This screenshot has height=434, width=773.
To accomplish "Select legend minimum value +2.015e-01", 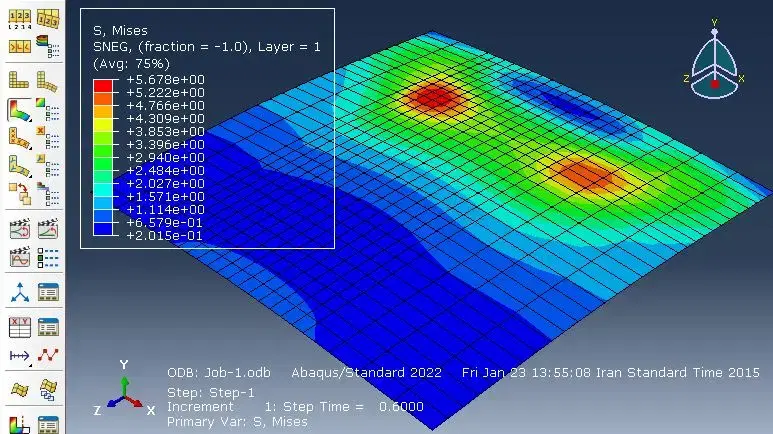I will tap(164, 236).
